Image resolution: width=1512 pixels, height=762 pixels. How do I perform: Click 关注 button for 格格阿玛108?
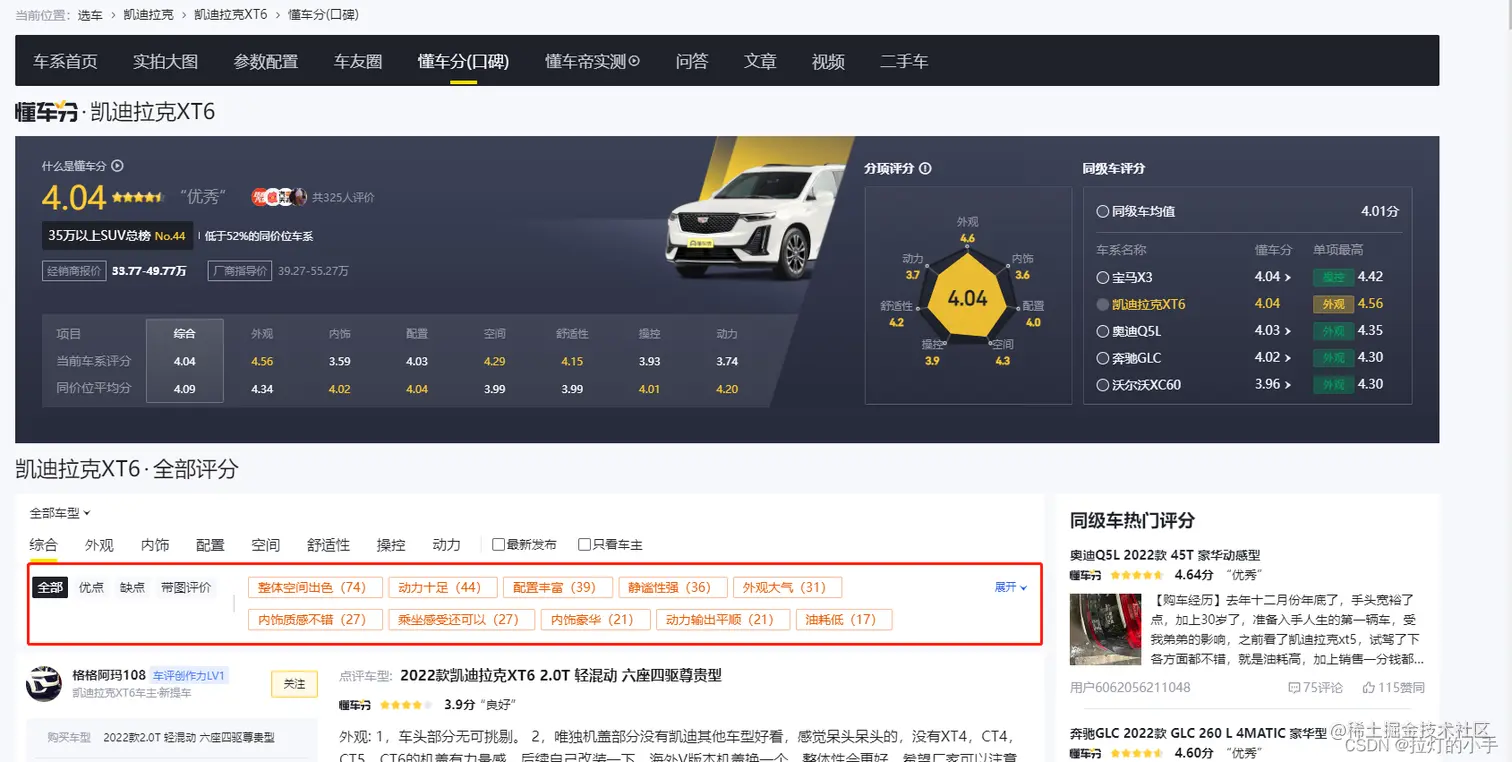click(294, 684)
